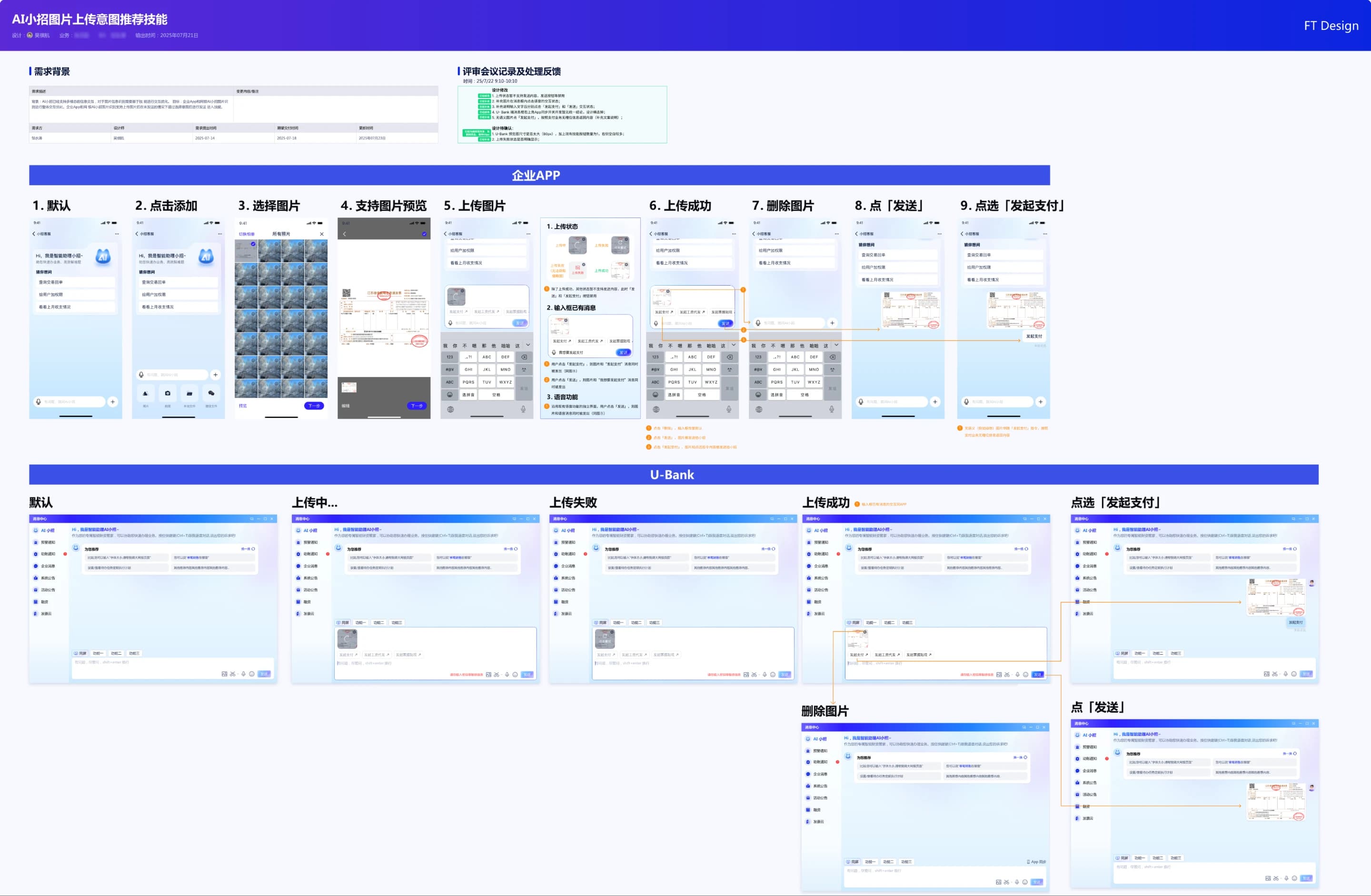
Task: Click the microphone icon in U-Bank 默认 window
Action: [244, 674]
